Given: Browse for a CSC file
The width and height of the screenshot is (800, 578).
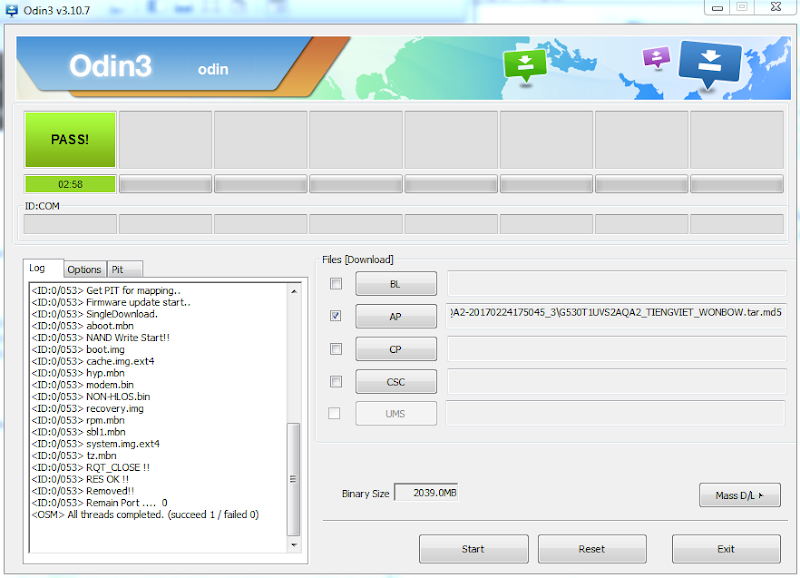Looking at the screenshot, I should pos(396,382).
